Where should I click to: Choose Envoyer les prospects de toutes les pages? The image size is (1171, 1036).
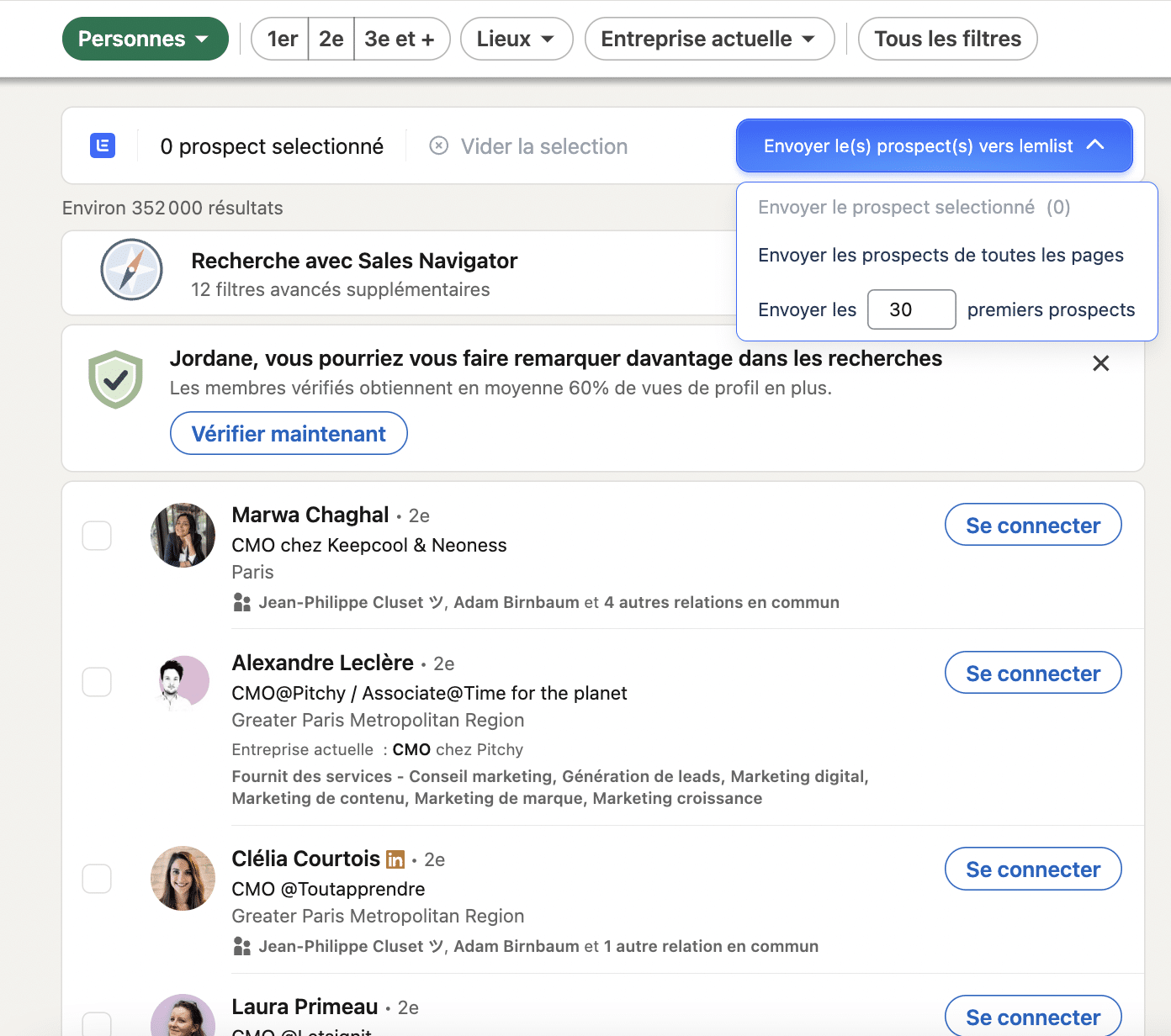(x=941, y=255)
